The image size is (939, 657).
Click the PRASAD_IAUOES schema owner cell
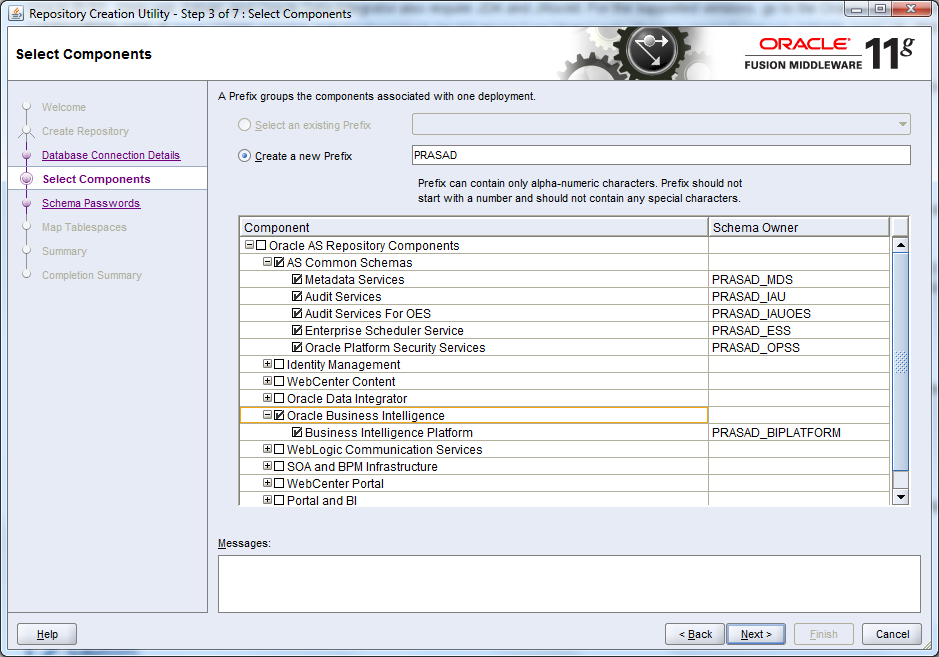tap(798, 313)
